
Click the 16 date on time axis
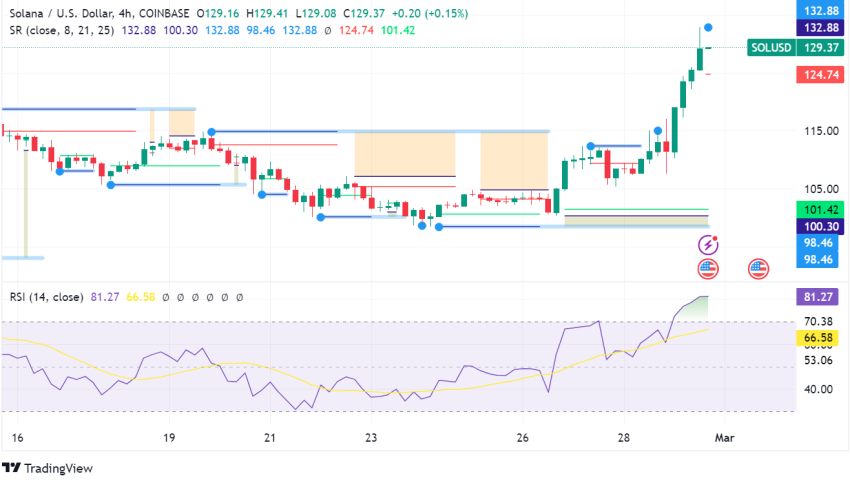click(17, 438)
